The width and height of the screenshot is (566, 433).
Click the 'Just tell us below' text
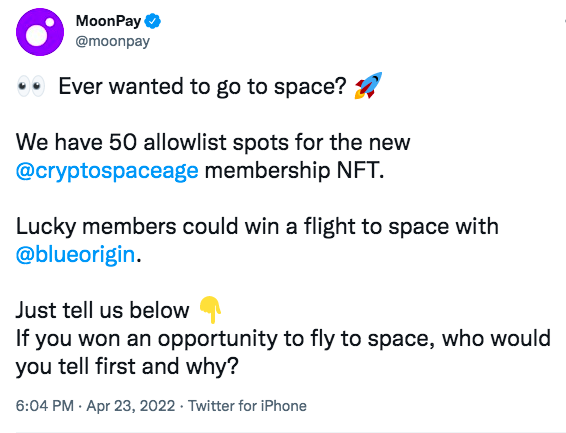point(103,310)
